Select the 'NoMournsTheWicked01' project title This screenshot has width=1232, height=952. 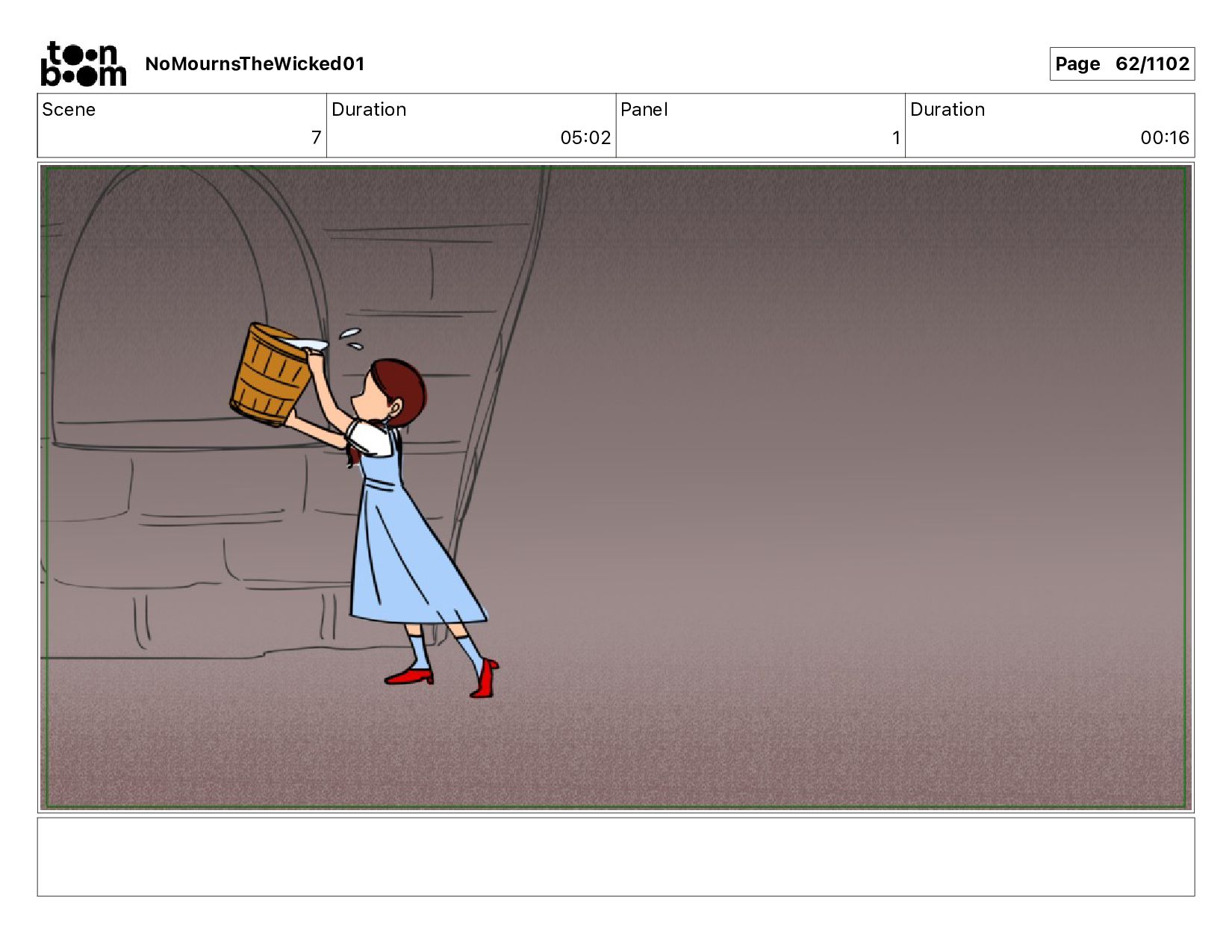(255, 64)
